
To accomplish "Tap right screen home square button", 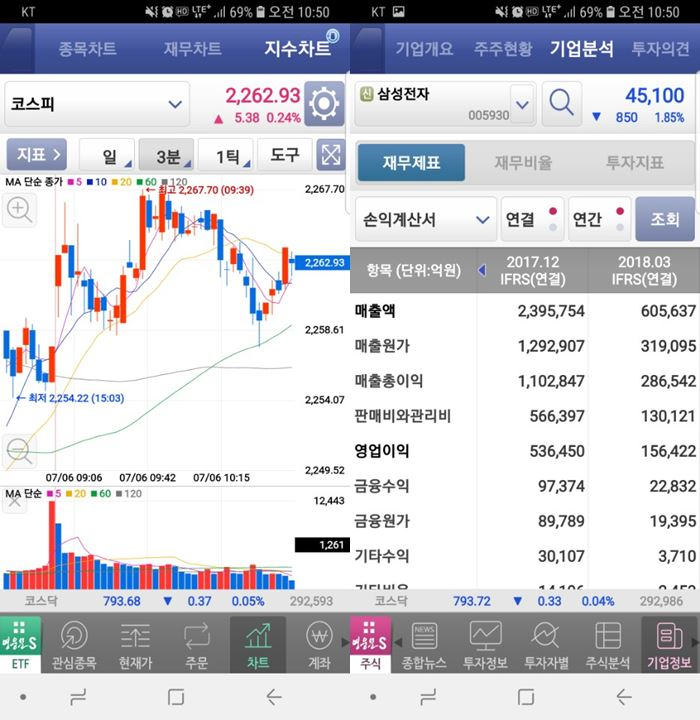I will [x=525, y=697].
